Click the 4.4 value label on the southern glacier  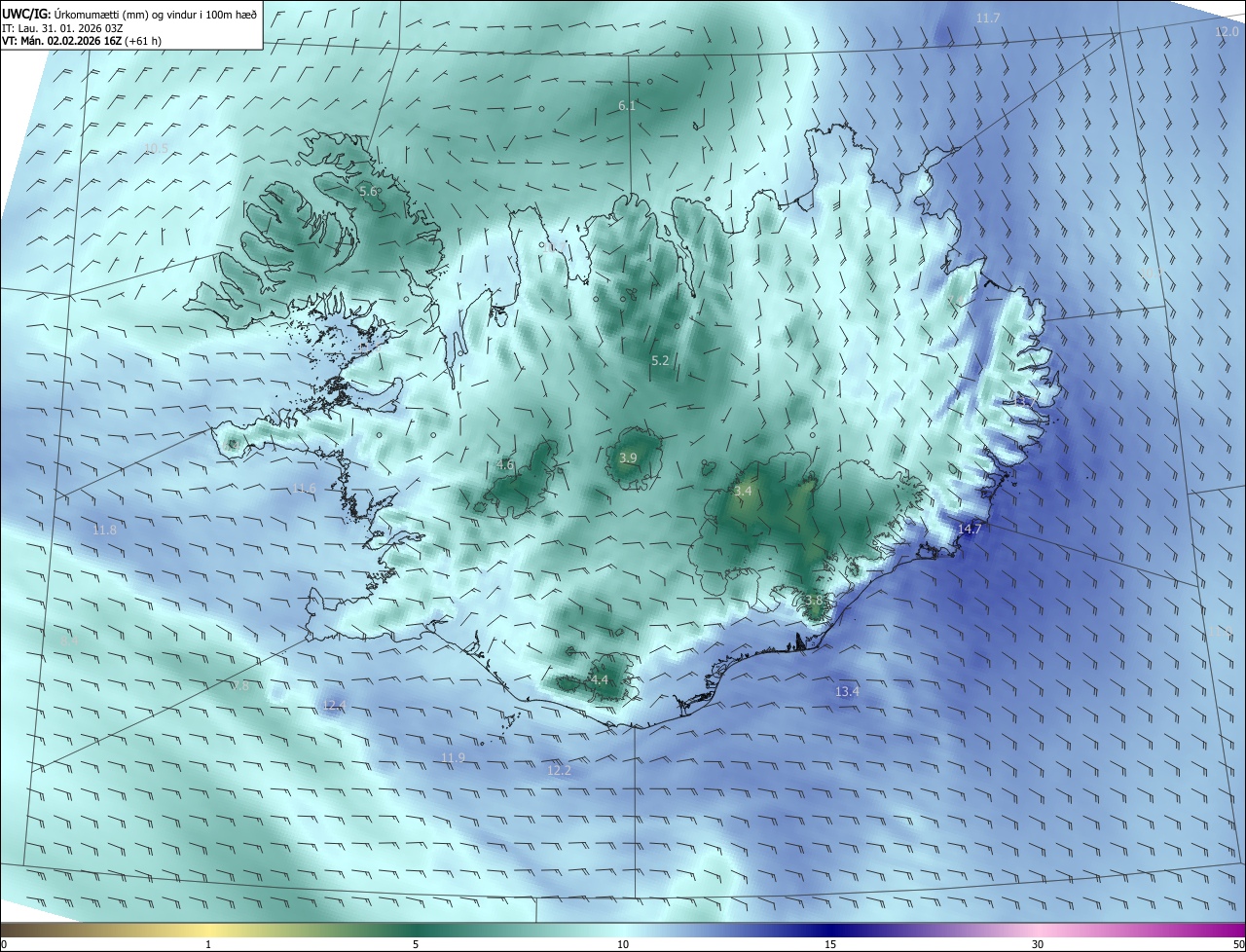click(600, 679)
